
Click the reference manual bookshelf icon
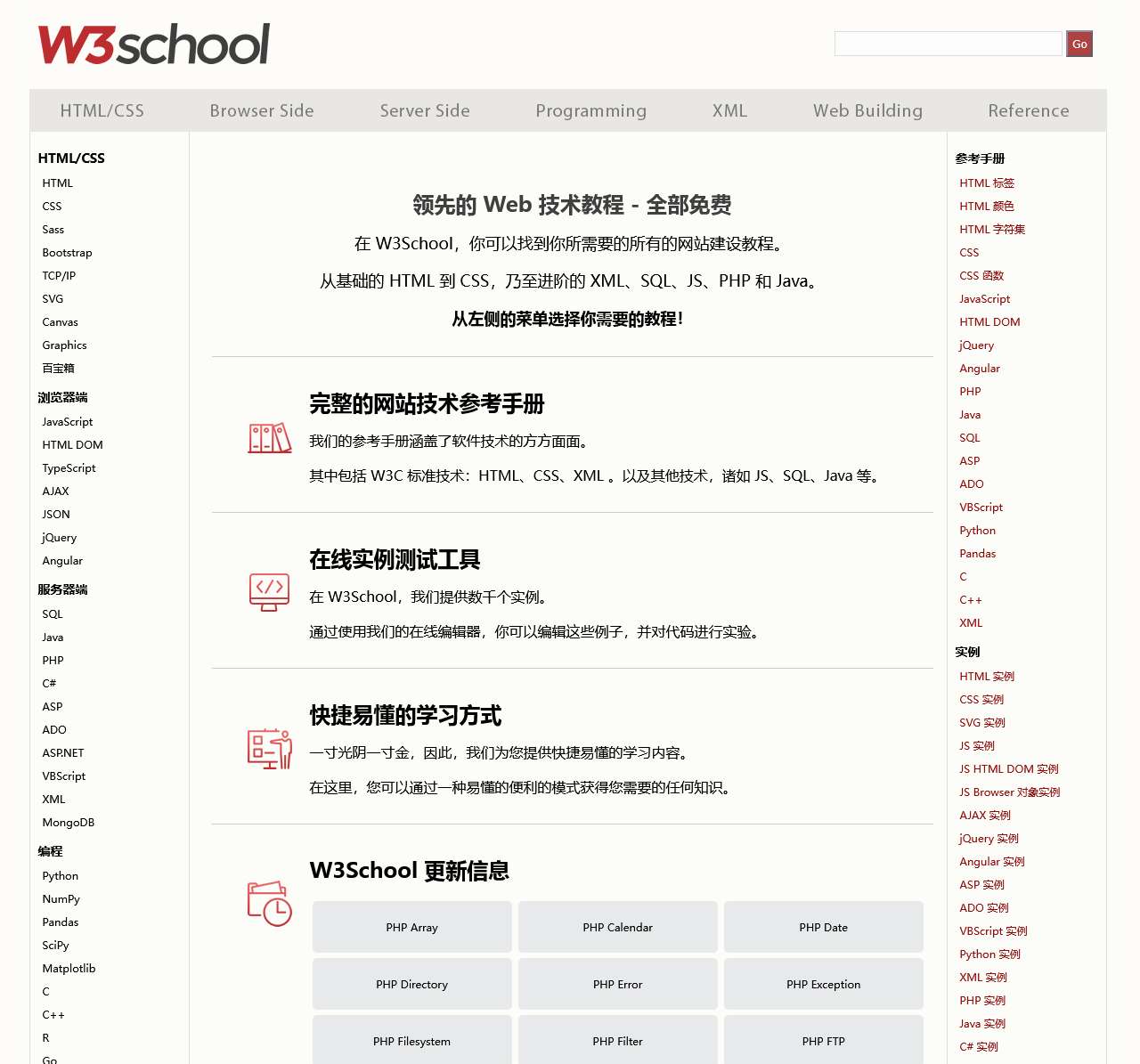(270, 438)
